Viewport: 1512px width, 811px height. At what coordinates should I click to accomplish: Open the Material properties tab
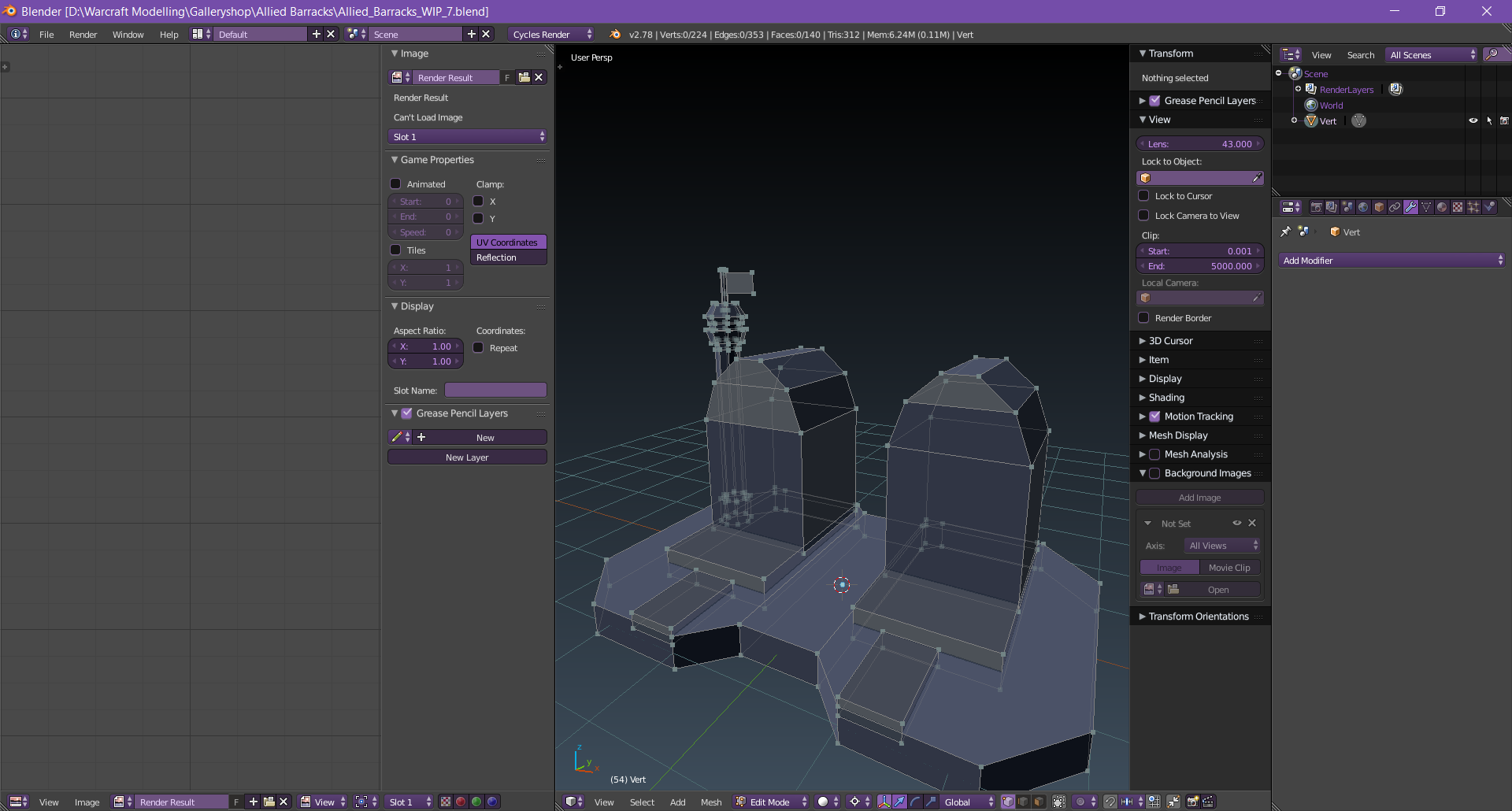[x=1442, y=207]
